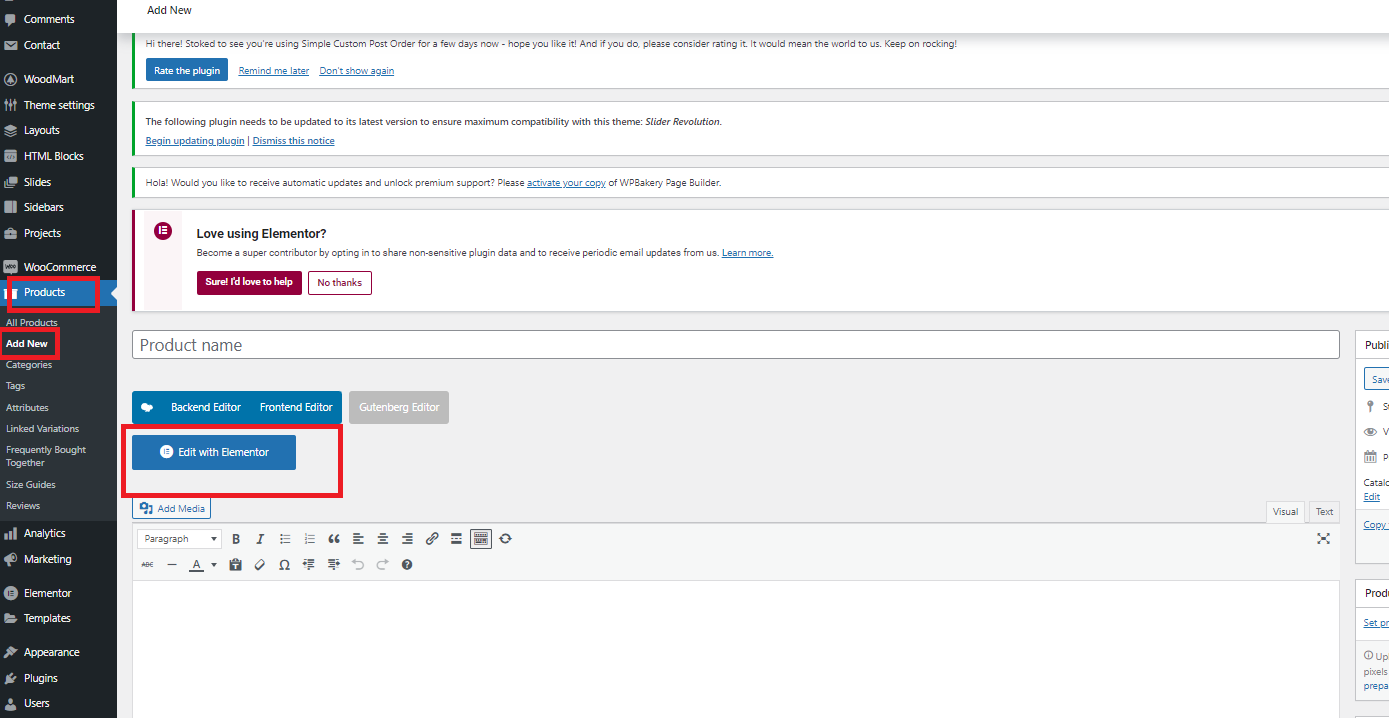The image size is (1389, 718).
Task: Decline Elementor data sharing with No thanks
Action: (340, 283)
